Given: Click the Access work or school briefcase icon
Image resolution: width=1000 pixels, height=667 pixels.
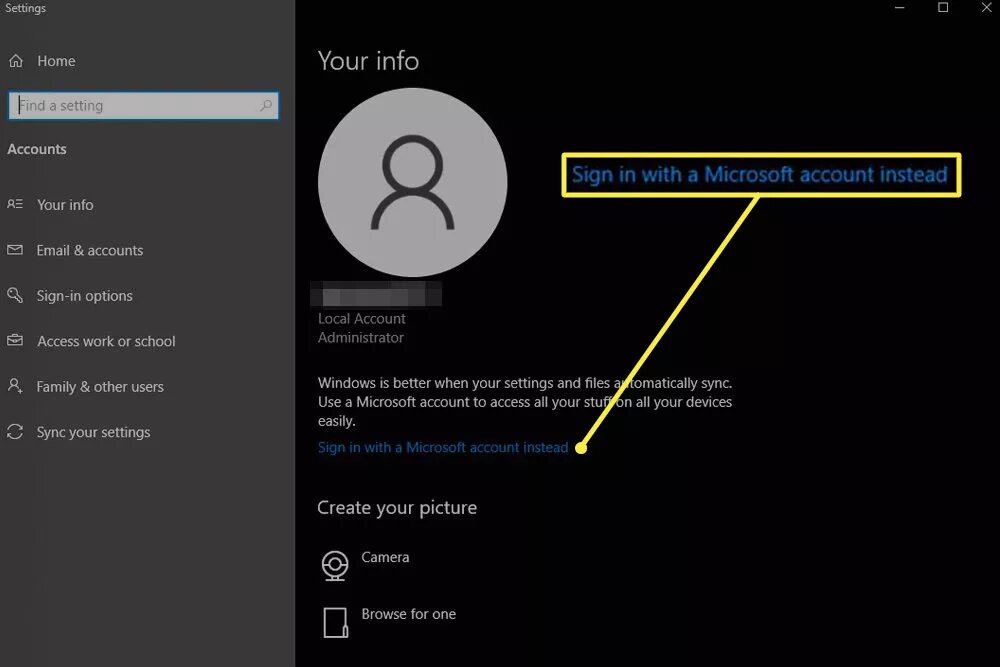Looking at the screenshot, I should coord(15,341).
